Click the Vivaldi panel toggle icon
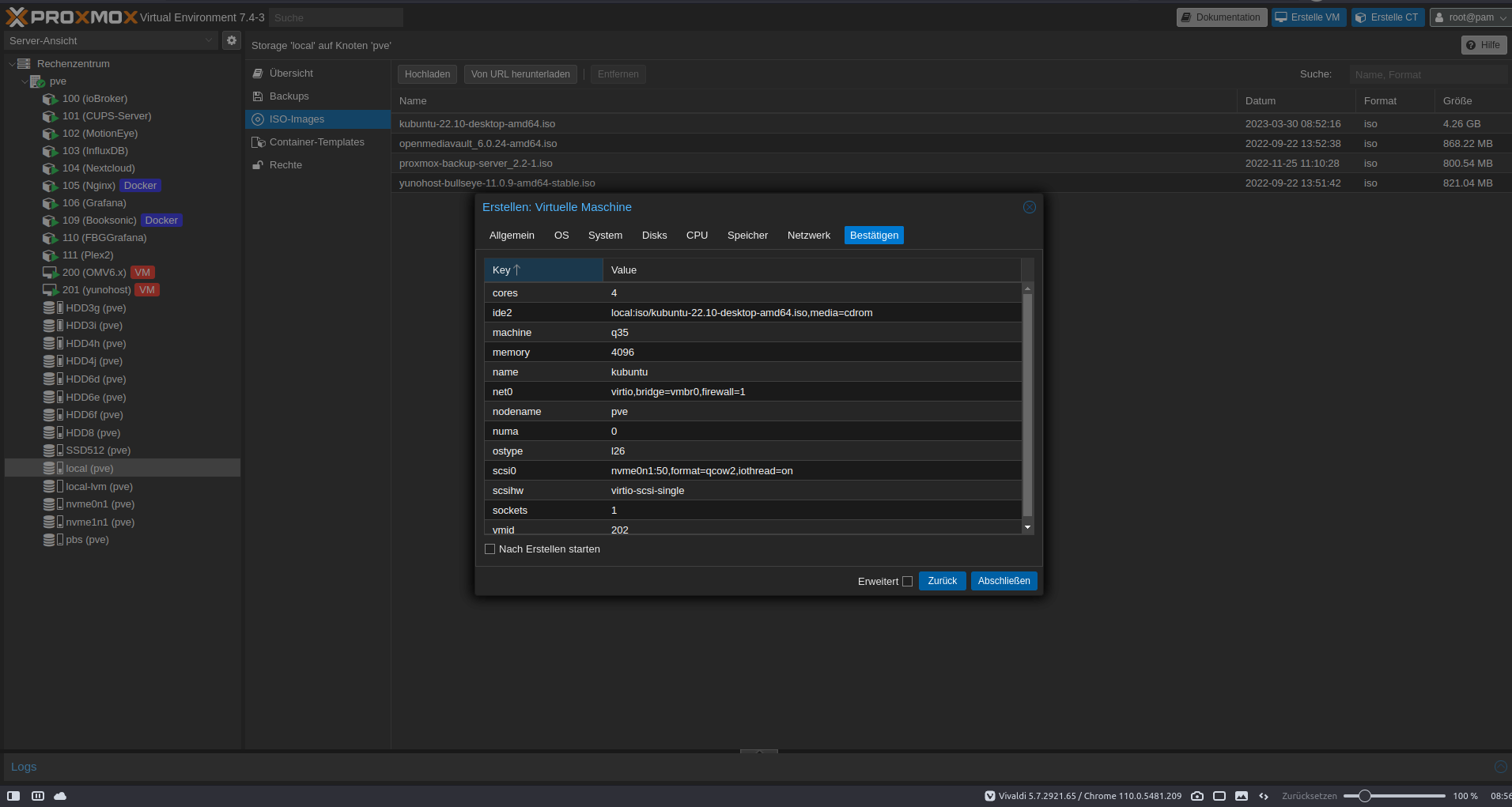This screenshot has width=1512, height=807. click(x=13, y=796)
